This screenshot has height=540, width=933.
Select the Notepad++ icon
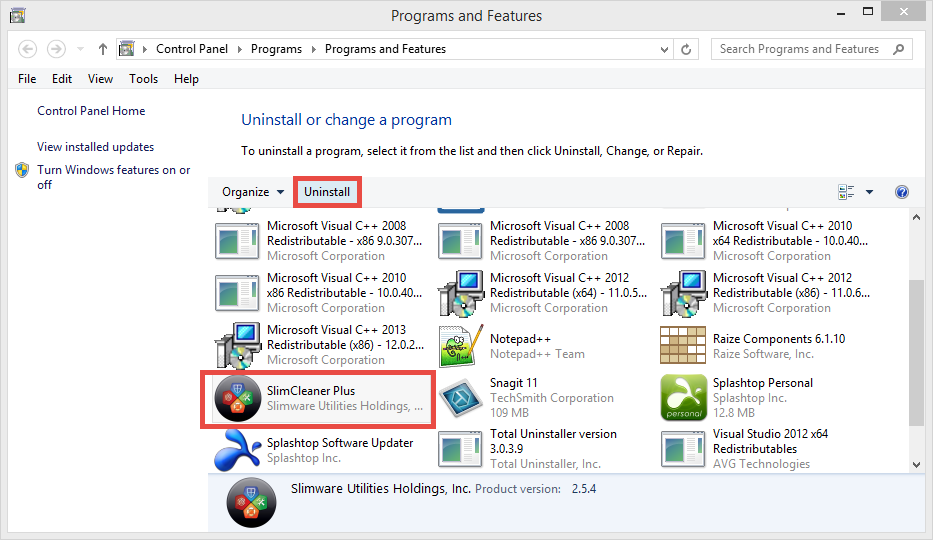(x=460, y=346)
